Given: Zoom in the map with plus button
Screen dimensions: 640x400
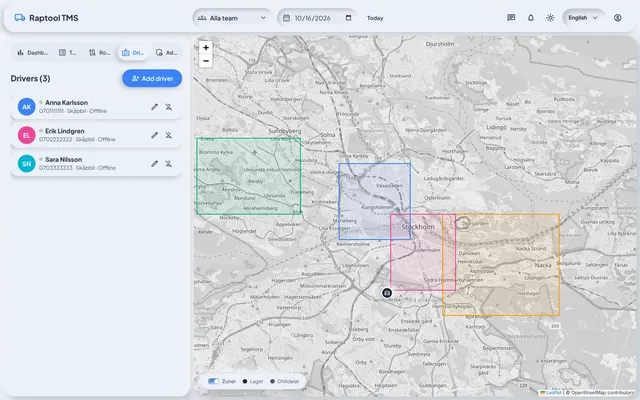Looking at the screenshot, I should point(206,47).
